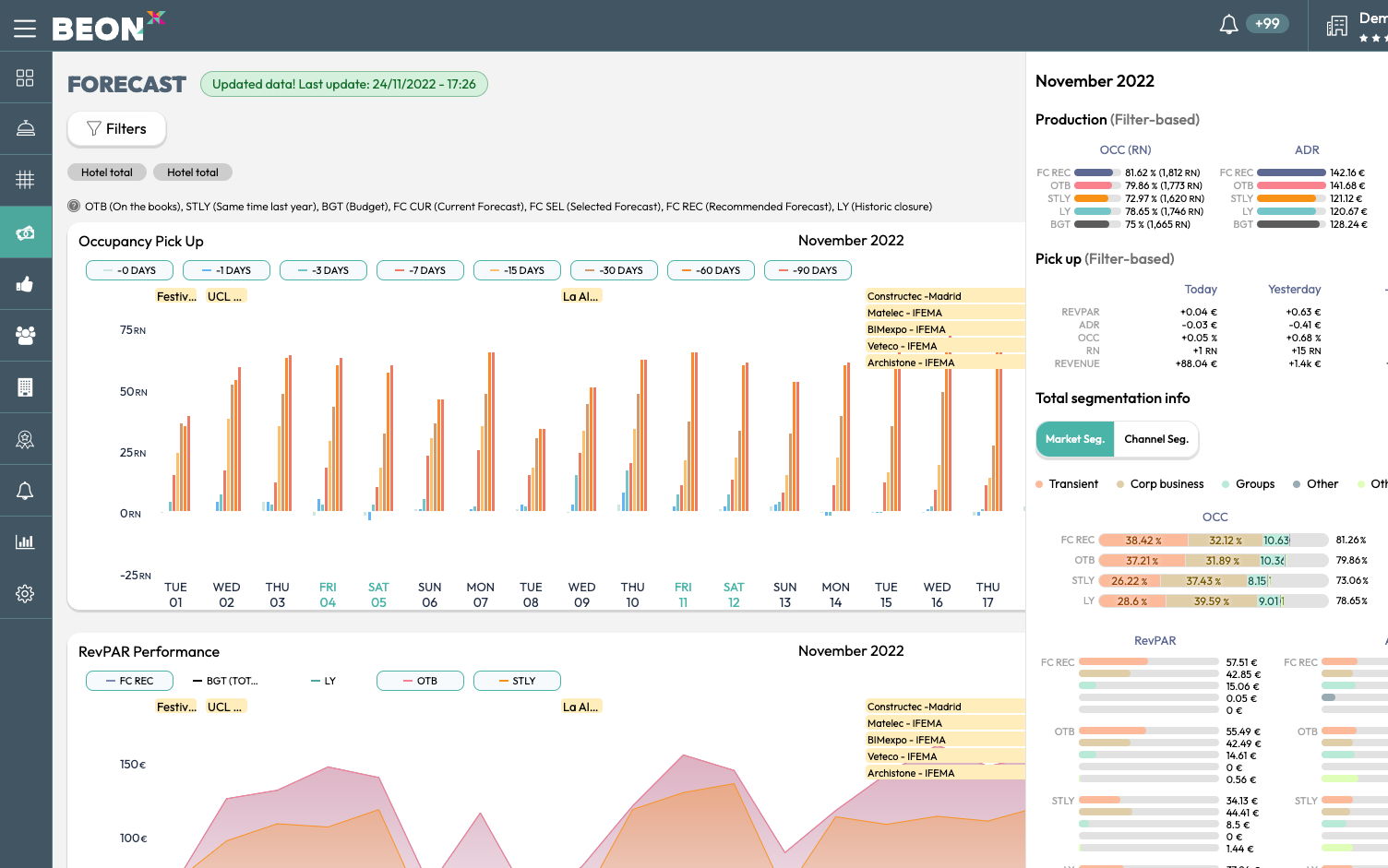Open the Filters panel
The image size is (1388, 868).
coord(116,129)
